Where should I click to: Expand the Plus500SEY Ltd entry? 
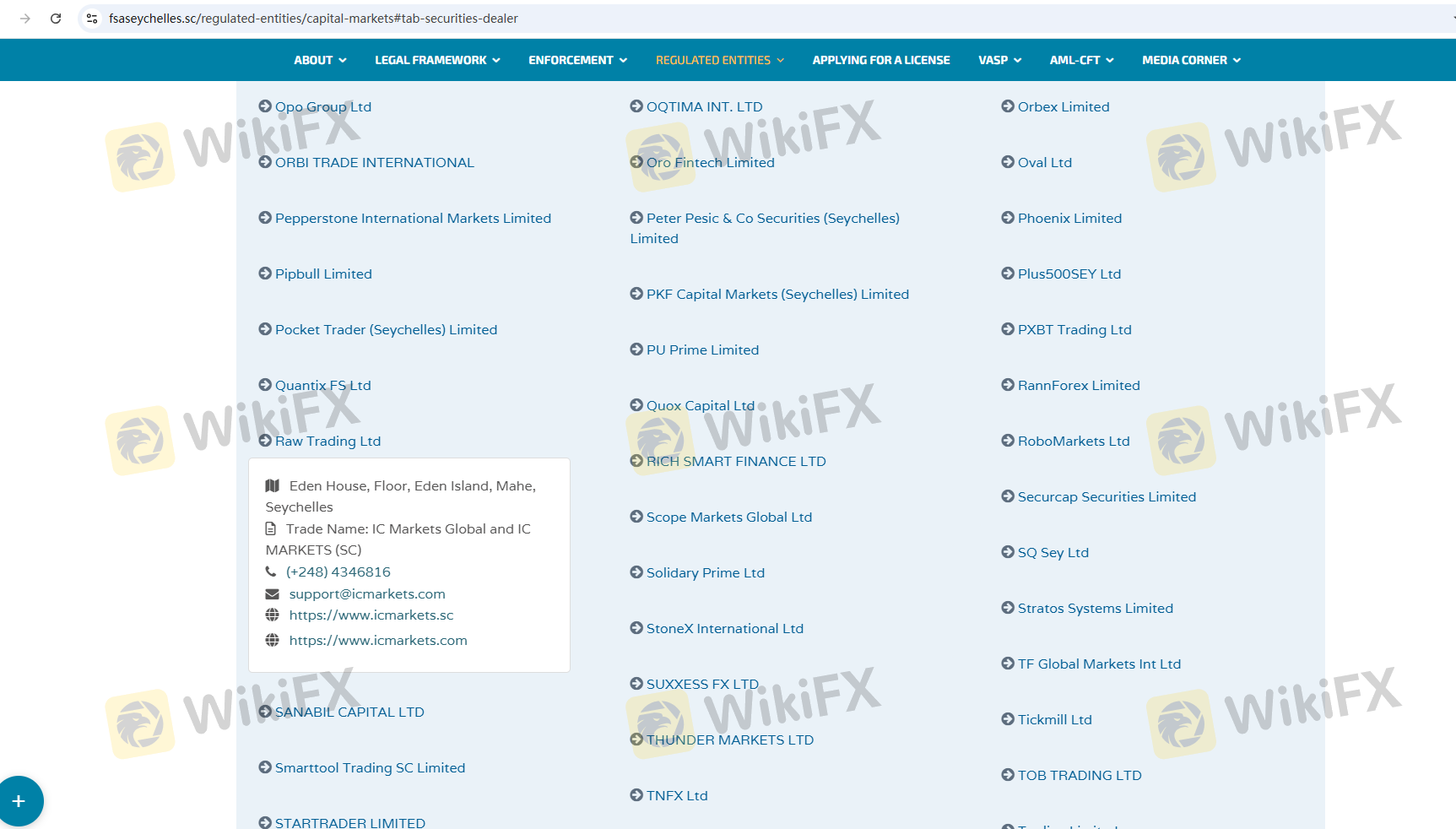(1069, 274)
